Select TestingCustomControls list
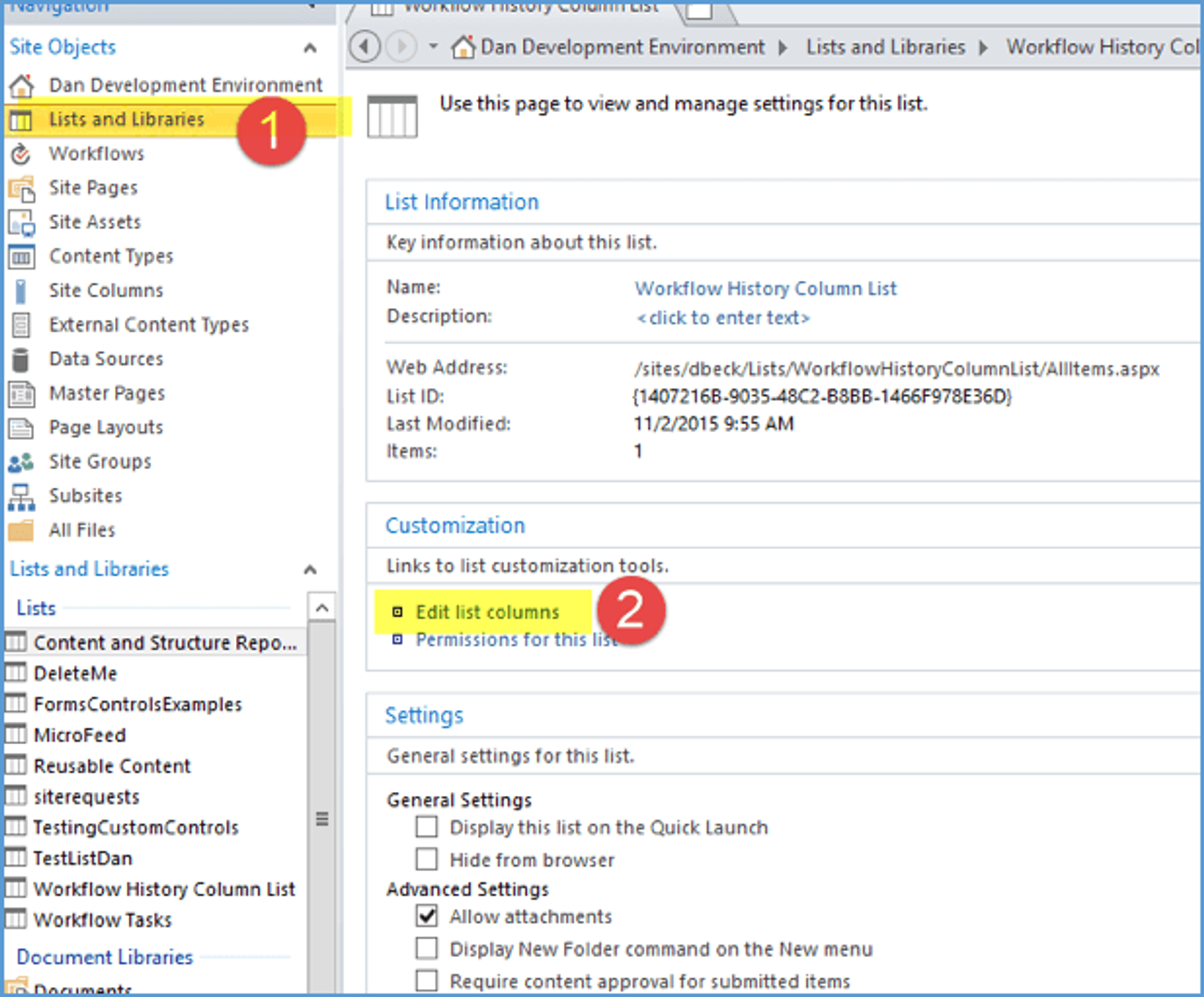This screenshot has width=1204, height=997. tap(136, 827)
